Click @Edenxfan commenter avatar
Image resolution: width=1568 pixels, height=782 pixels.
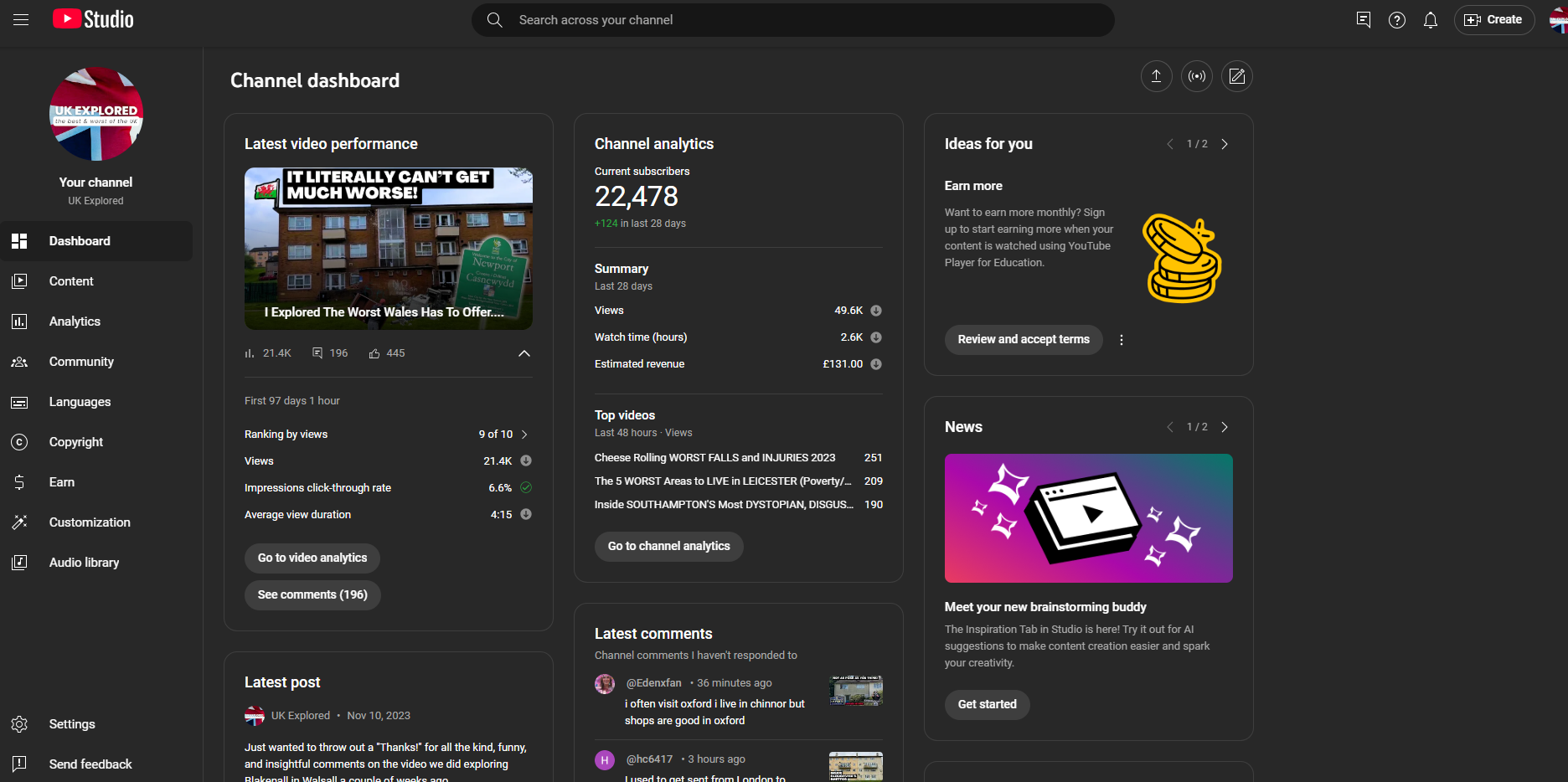(605, 684)
